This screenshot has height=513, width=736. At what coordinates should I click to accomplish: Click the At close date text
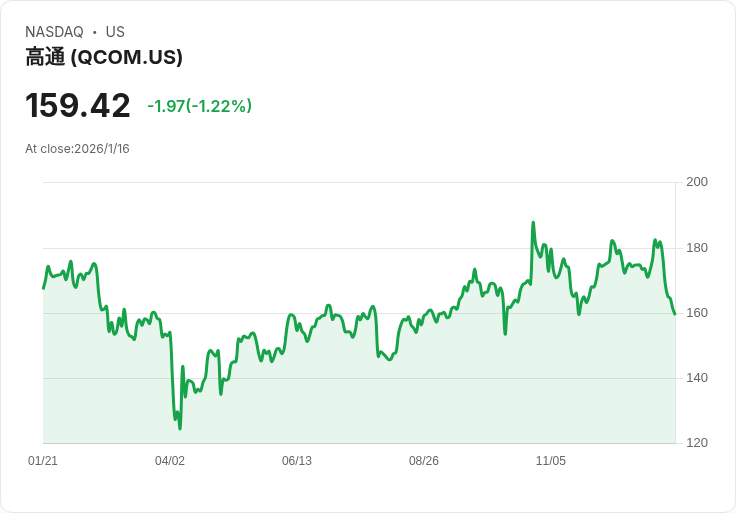click(77, 149)
